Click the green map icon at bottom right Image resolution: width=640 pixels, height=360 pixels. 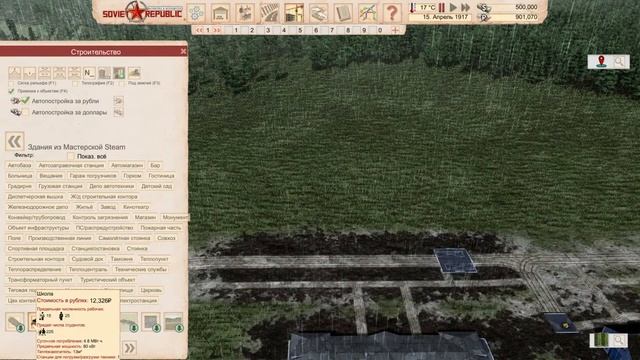click(601, 340)
